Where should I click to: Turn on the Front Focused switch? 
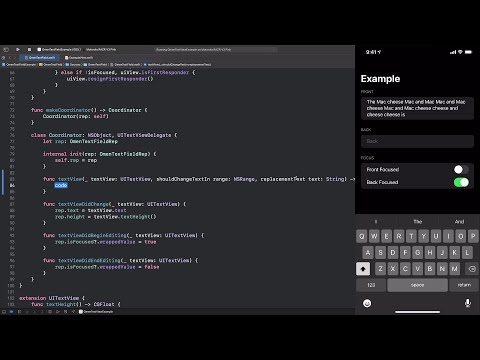coord(461,169)
